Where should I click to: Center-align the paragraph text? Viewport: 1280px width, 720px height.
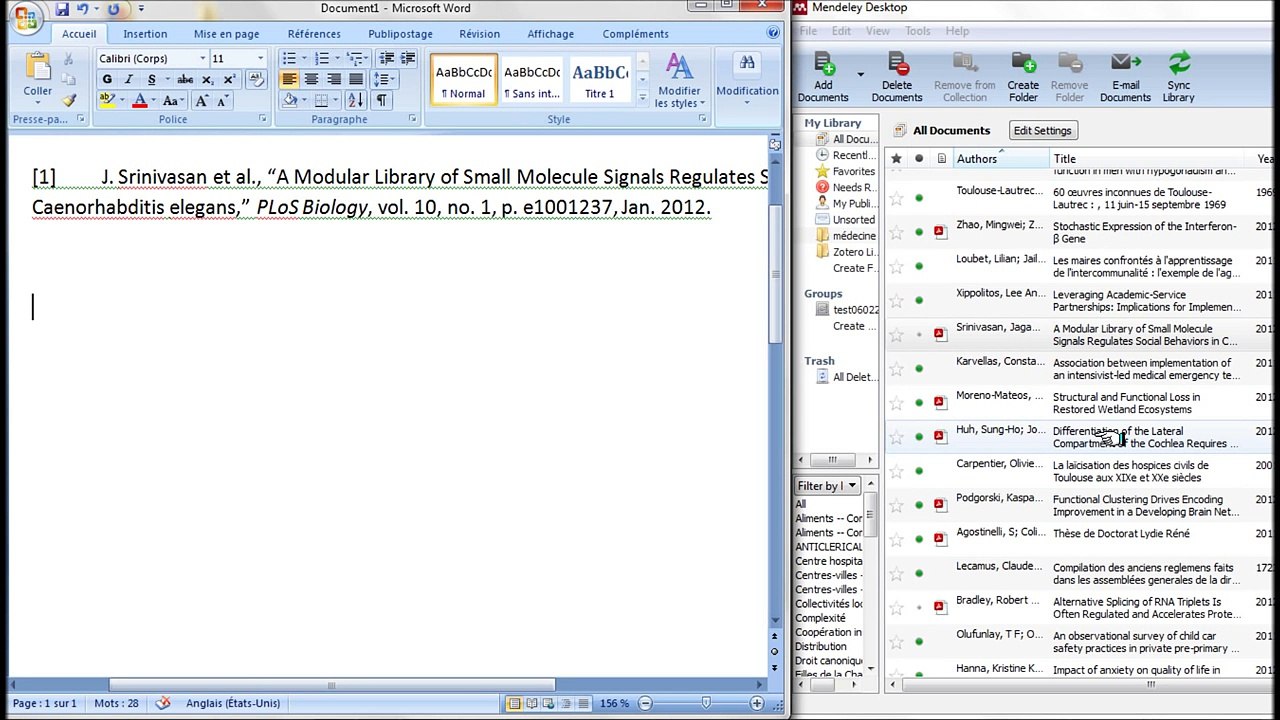(x=311, y=80)
